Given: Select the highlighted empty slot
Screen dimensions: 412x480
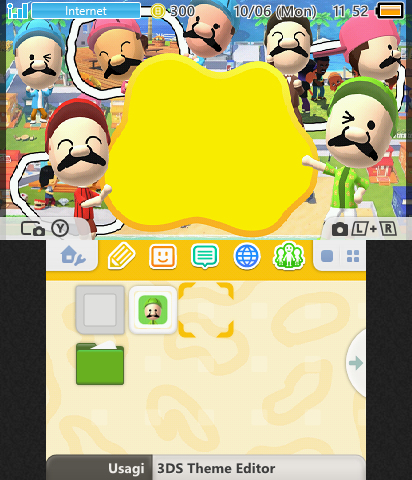Looking at the screenshot, I should click(206, 310).
